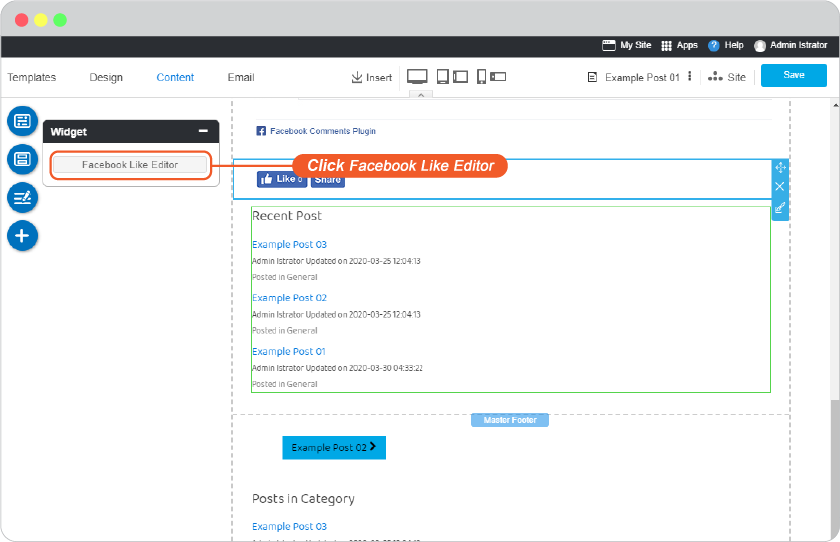
Task: Click the Insert button
Action: pos(371,77)
